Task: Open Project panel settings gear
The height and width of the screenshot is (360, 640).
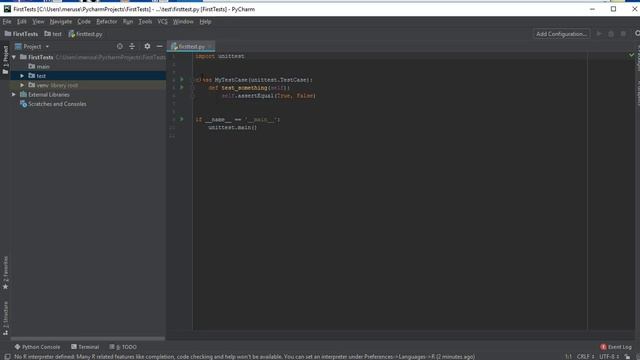Action: pos(147,47)
